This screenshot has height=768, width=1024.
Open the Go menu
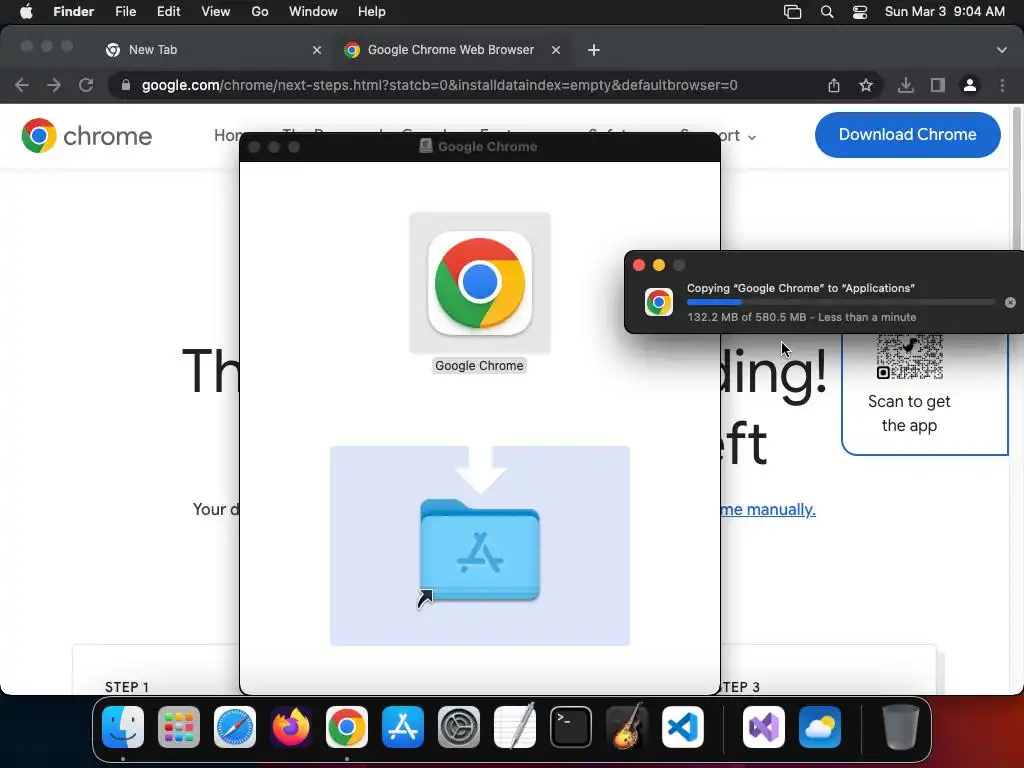pos(260,12)
